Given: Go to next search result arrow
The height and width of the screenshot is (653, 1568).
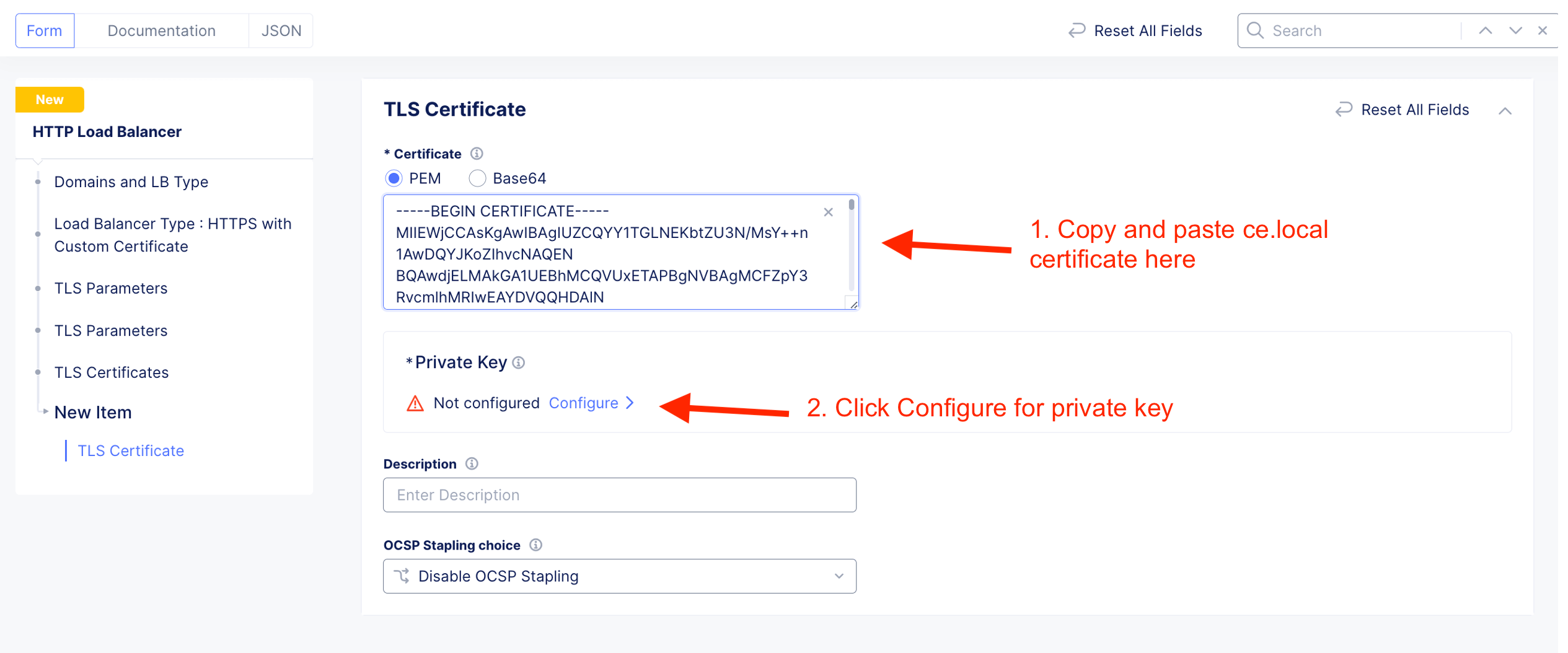Looking at the screenshot, I should coord(1515,30).
